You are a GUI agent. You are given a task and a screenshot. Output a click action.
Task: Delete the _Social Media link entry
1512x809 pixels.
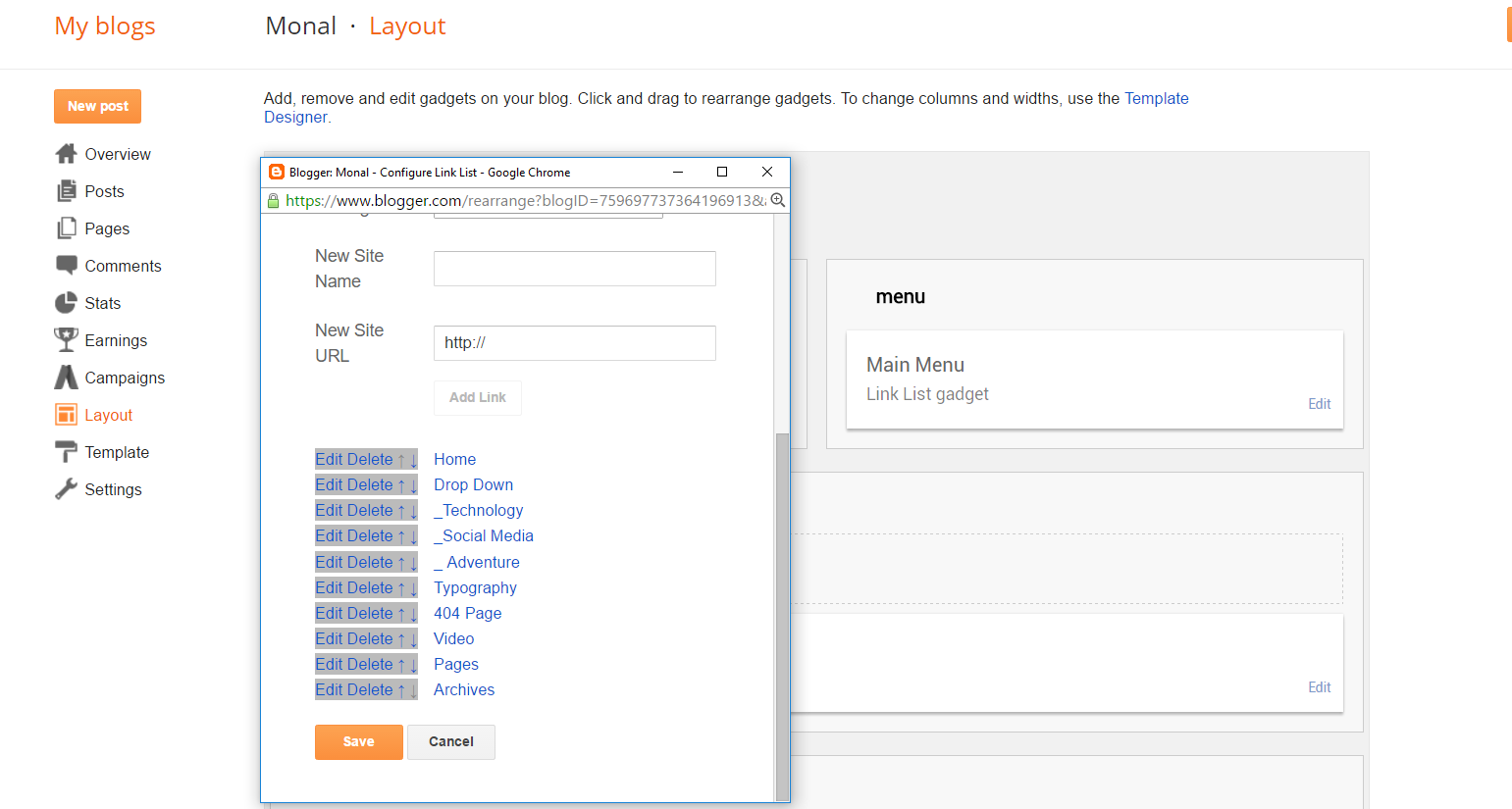(369, 535)
